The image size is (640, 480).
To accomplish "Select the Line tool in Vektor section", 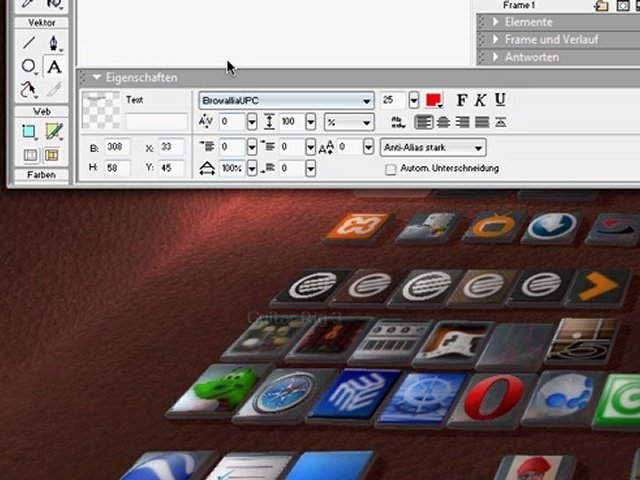I will click(x=29, y=43).
